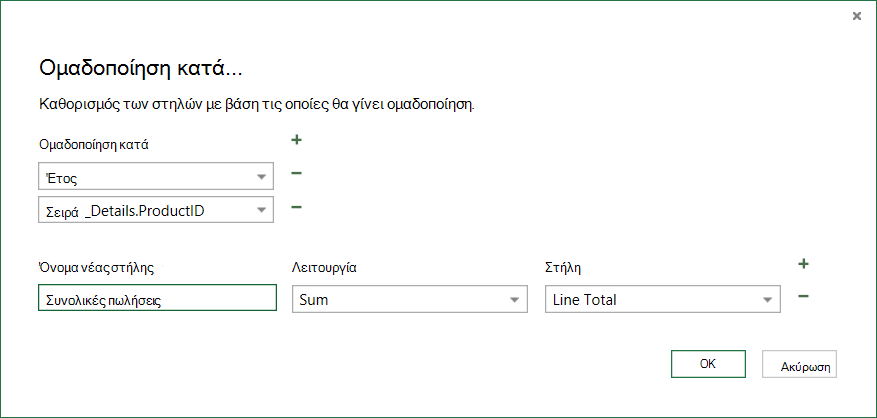This screenshot has width=877, height=418.
Task: Focus the Συνολικές πωλήσεις column name field
Action: coord(157,298)
